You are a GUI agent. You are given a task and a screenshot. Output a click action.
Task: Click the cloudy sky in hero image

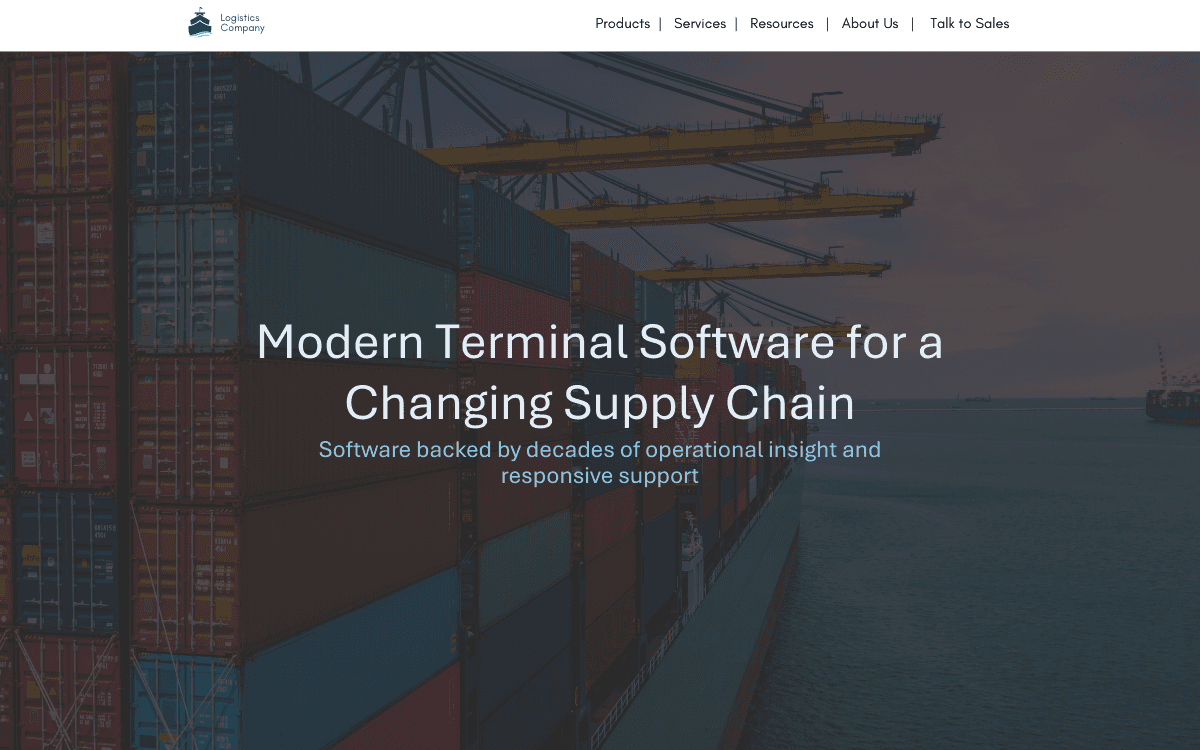1050,200
